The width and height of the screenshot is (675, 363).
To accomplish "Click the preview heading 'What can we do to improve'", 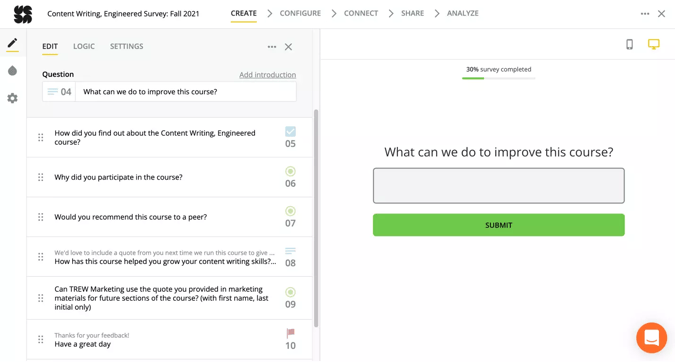I will (499, 152).
